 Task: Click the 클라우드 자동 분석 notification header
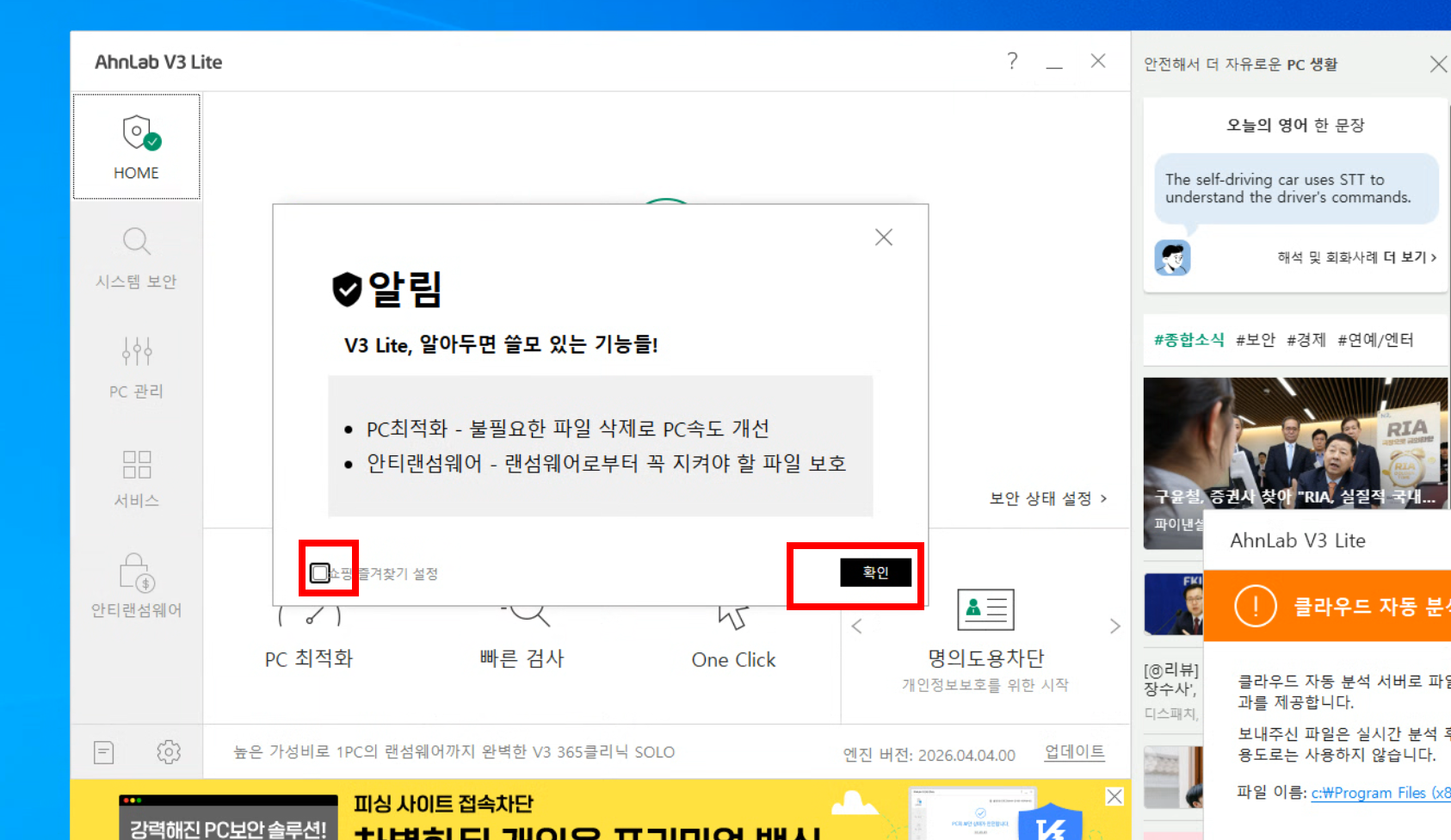click(1328, 606)
